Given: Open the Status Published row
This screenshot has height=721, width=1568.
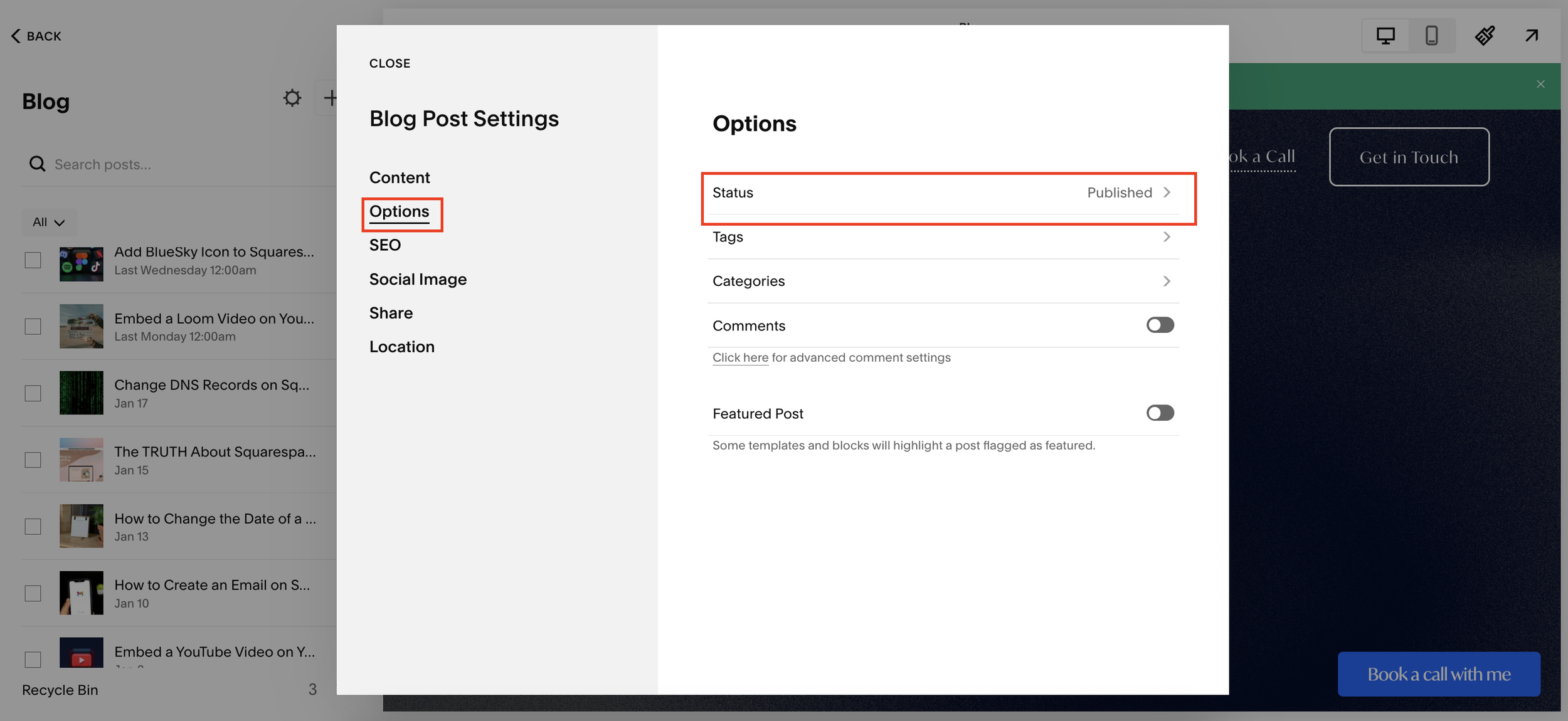Looking at the screenshot, I should pyautogui.click(x=941, y=192).
